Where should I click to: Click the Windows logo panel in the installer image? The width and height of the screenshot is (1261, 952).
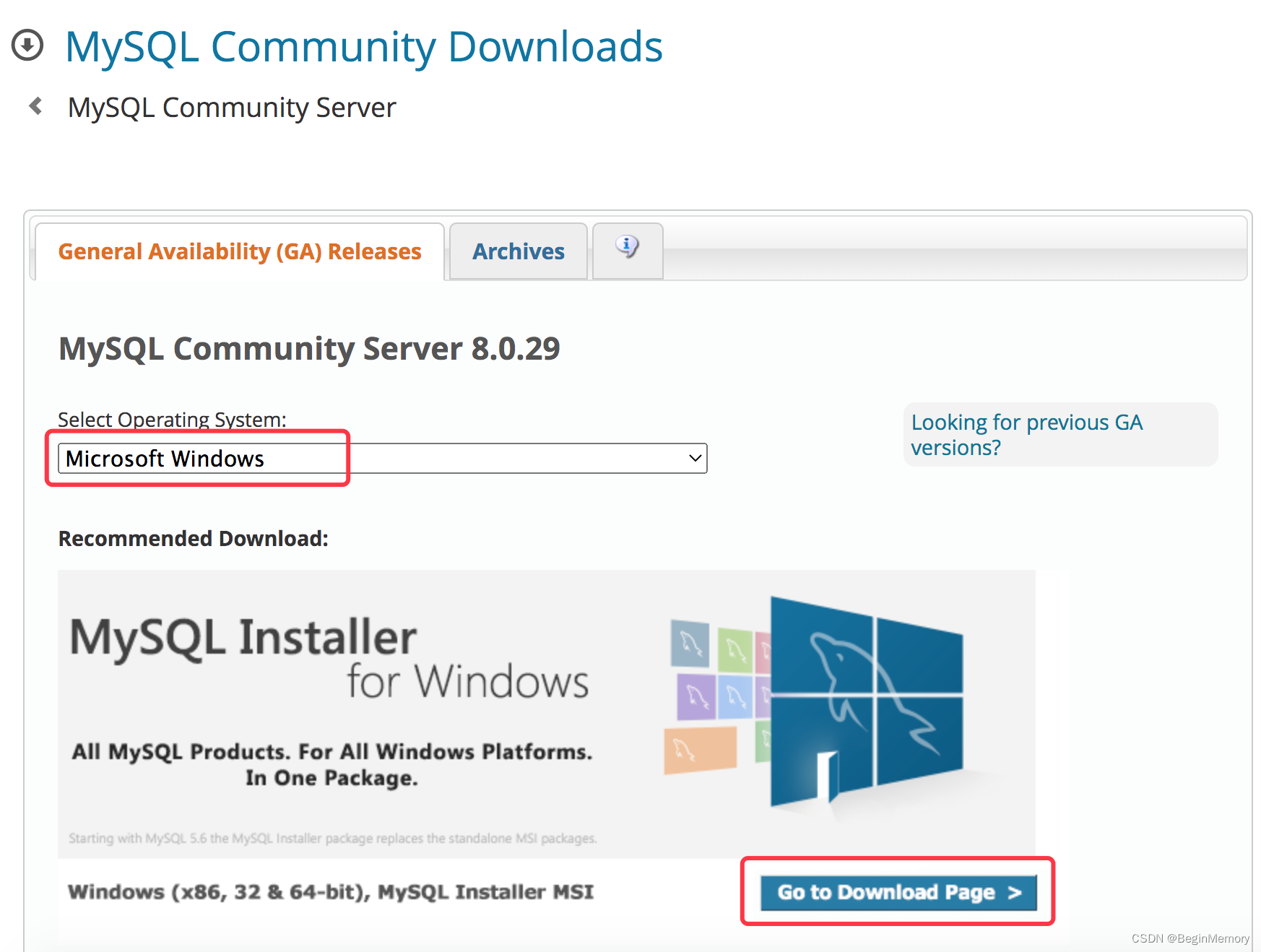click(x=867, y=701)
